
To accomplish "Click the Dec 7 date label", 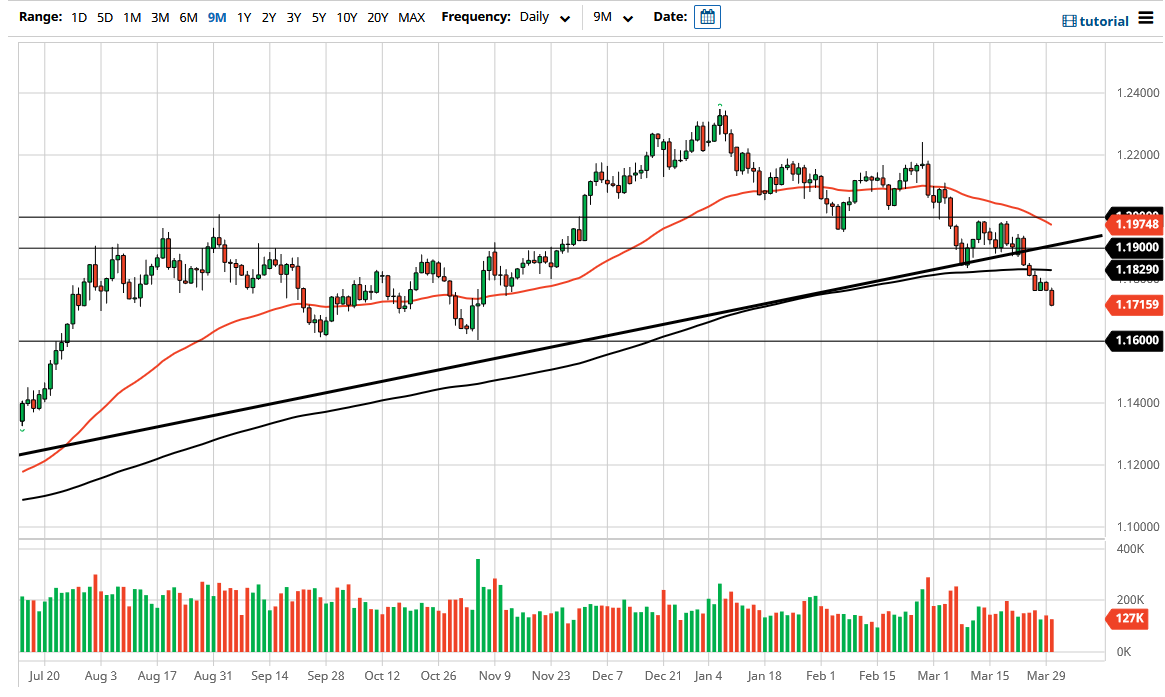I will [x=607, y=675].
